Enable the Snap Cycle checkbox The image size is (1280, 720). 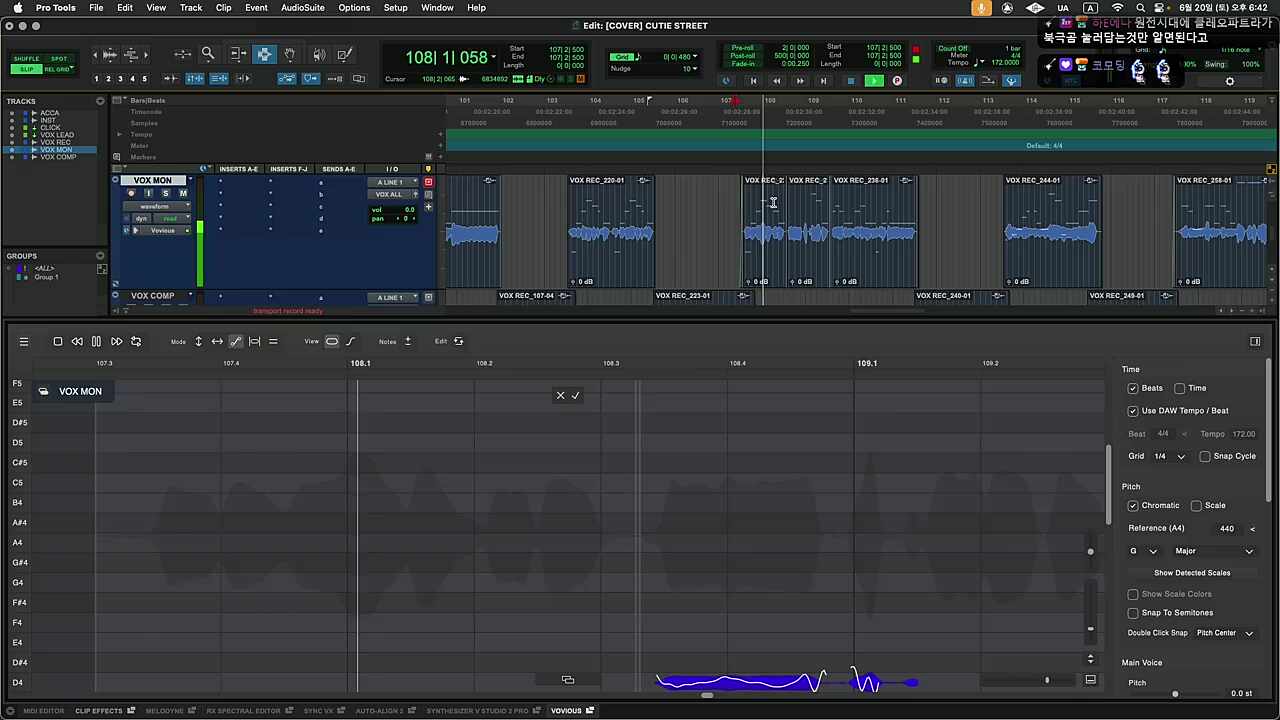[x=1205, y=456]
